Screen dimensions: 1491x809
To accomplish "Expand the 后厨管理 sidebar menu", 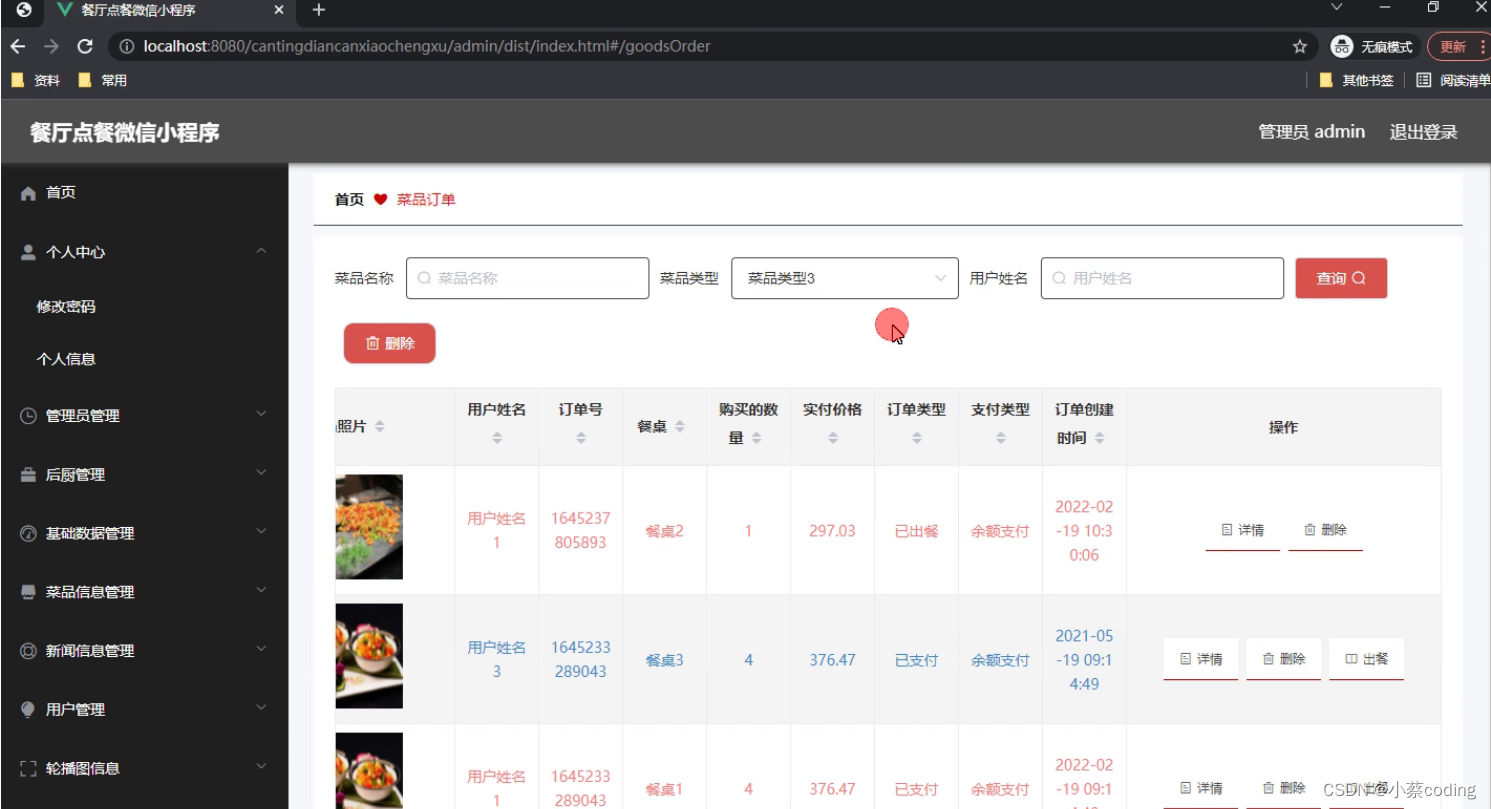I will pos(144,474).
